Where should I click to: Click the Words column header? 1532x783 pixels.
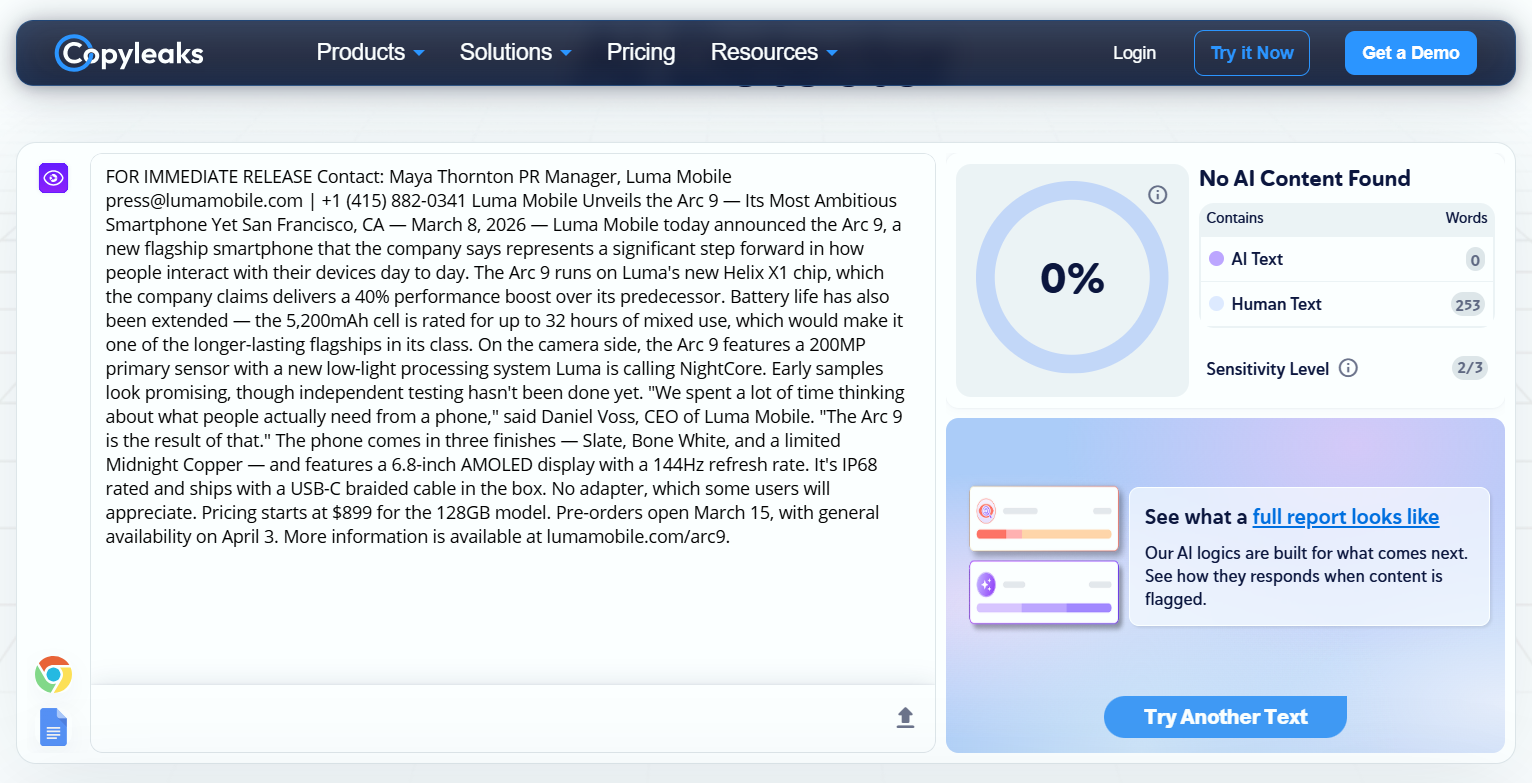pyautogui.click(x=1466, y=218)
